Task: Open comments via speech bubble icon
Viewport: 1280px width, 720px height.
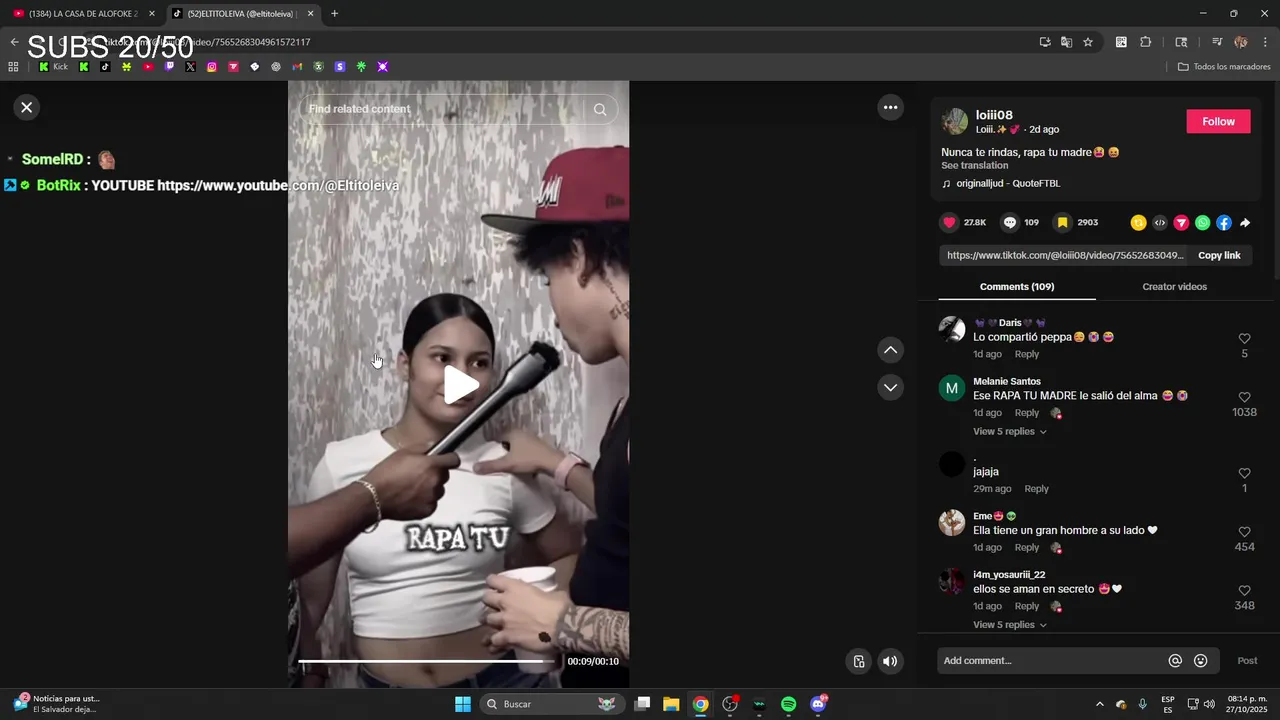Action: [x=1010, y=222]
